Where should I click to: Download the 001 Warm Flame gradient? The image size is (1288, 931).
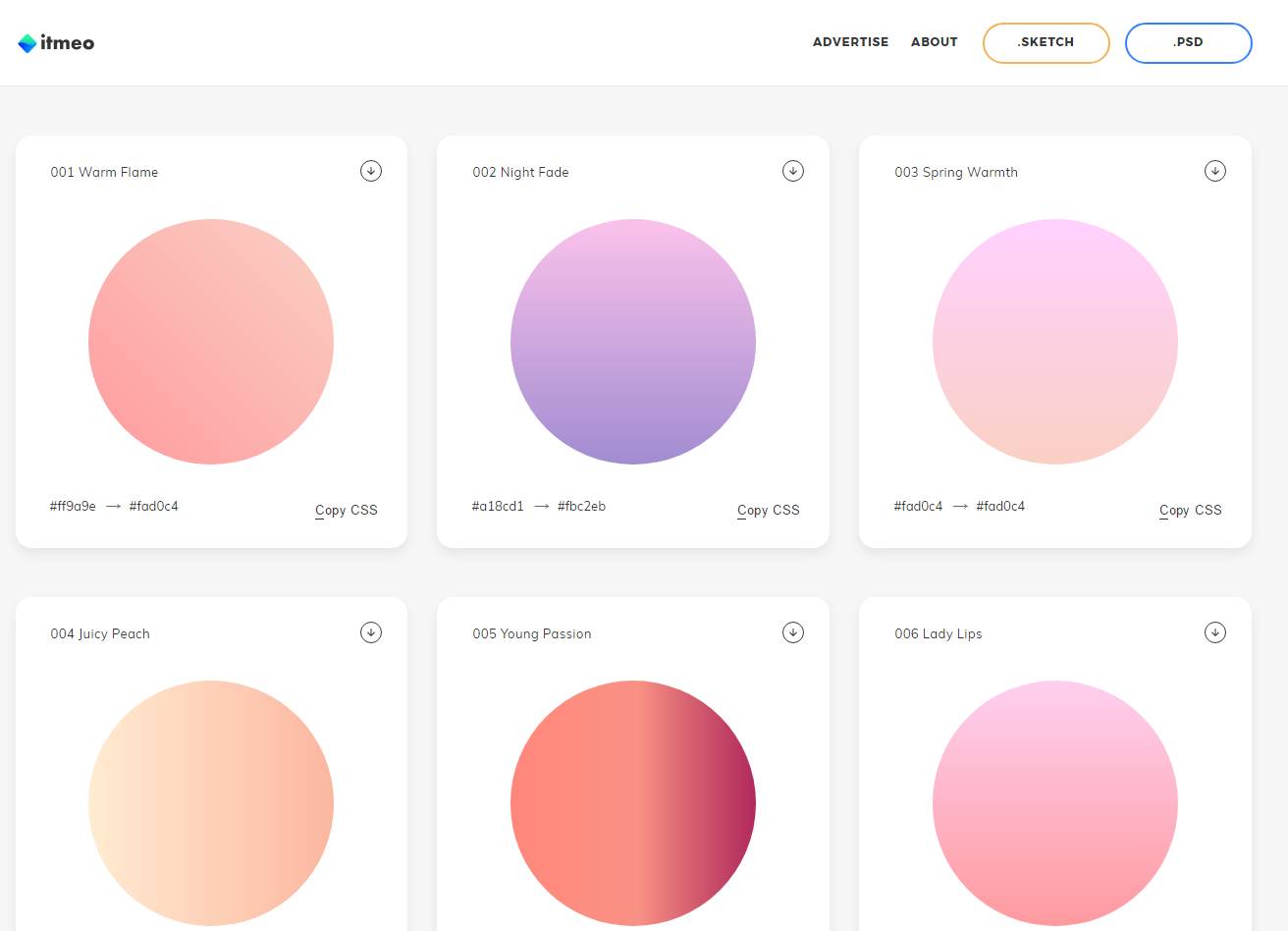(x=371, y=171)
